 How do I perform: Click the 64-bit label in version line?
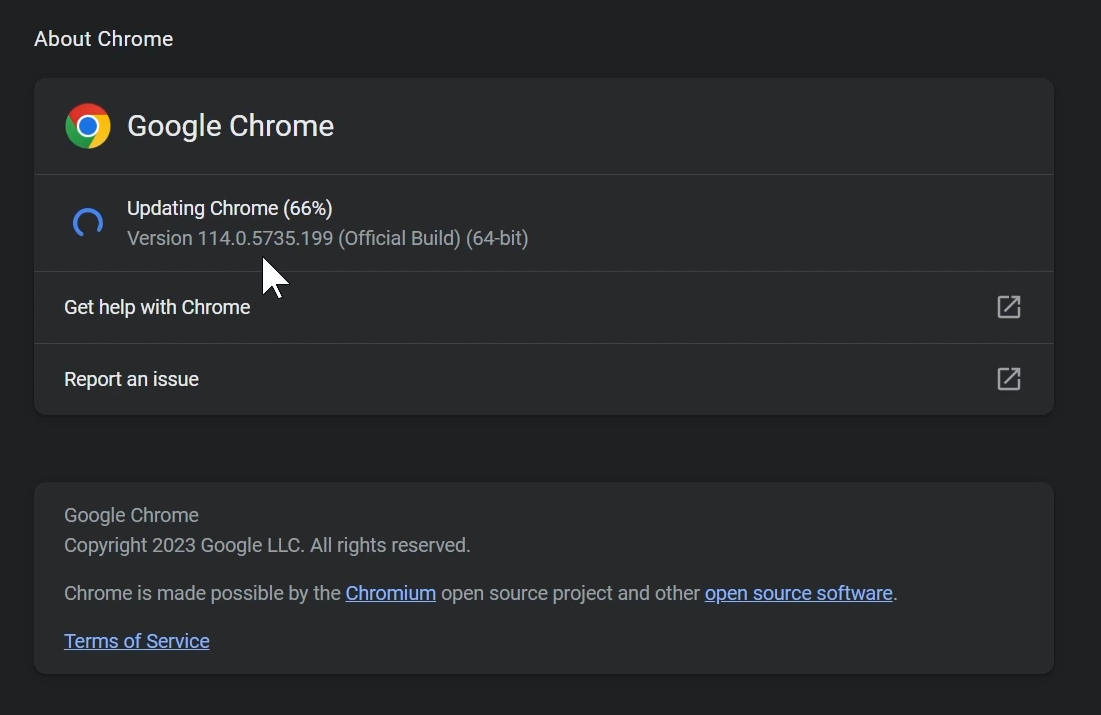click(x=497, y=238)
